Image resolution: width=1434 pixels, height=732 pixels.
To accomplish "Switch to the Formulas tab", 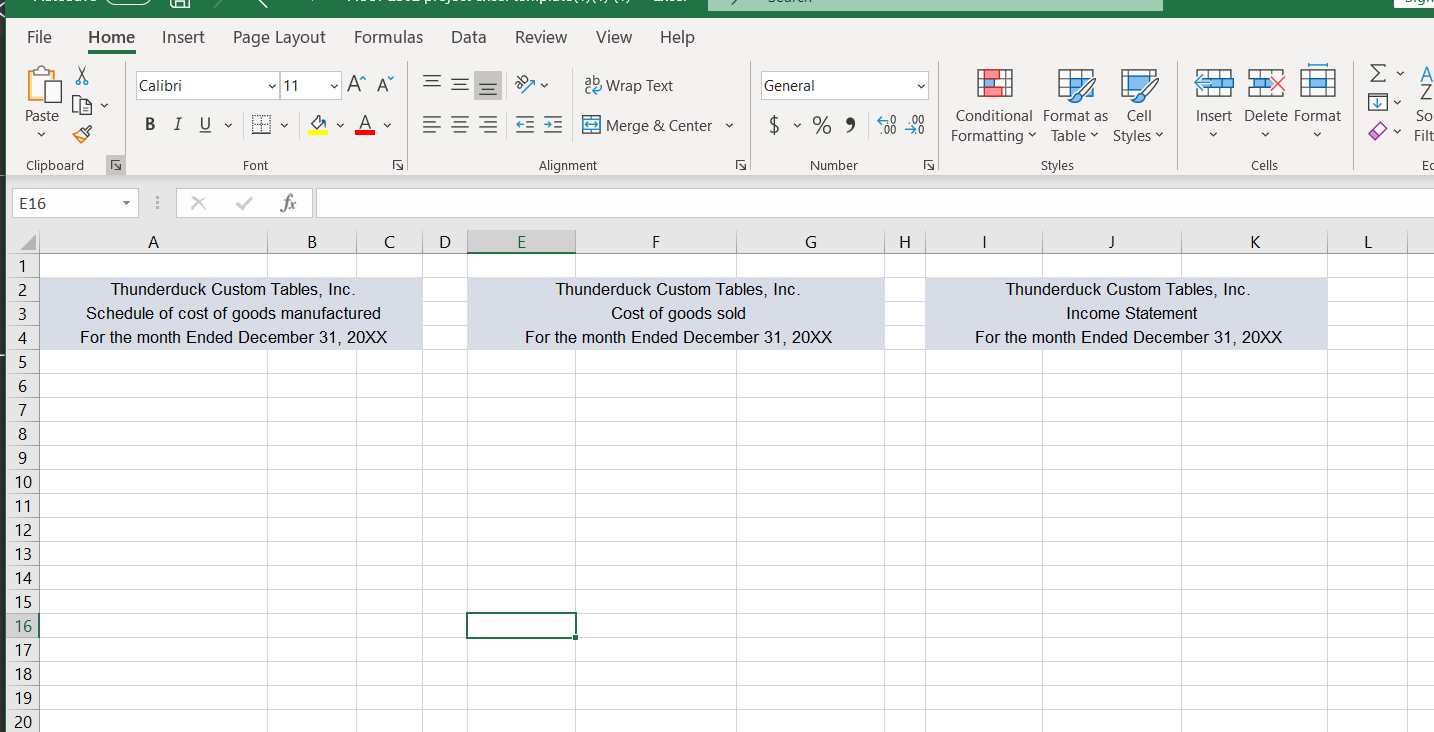I will [388, 37].
